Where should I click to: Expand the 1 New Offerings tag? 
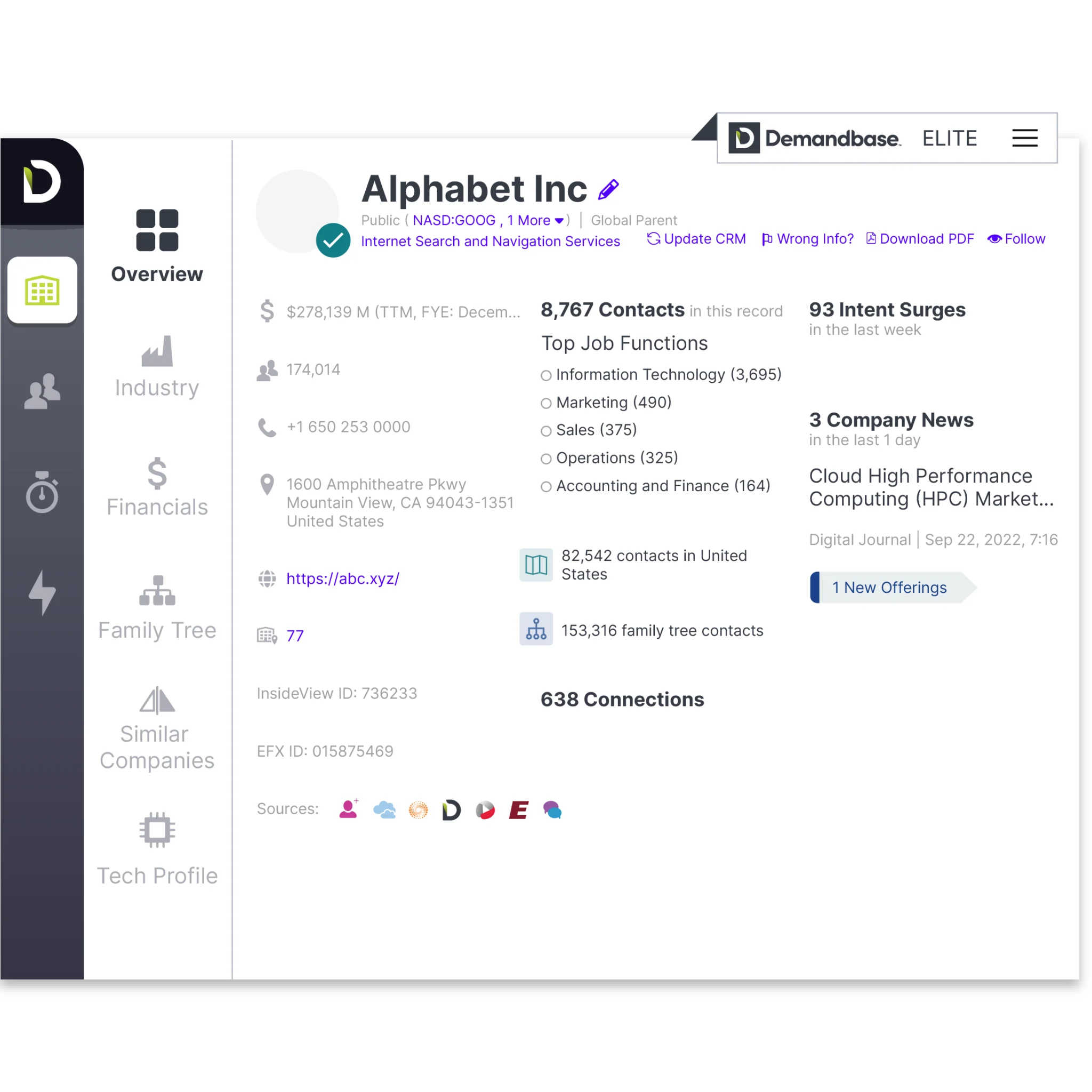point(889,587)
